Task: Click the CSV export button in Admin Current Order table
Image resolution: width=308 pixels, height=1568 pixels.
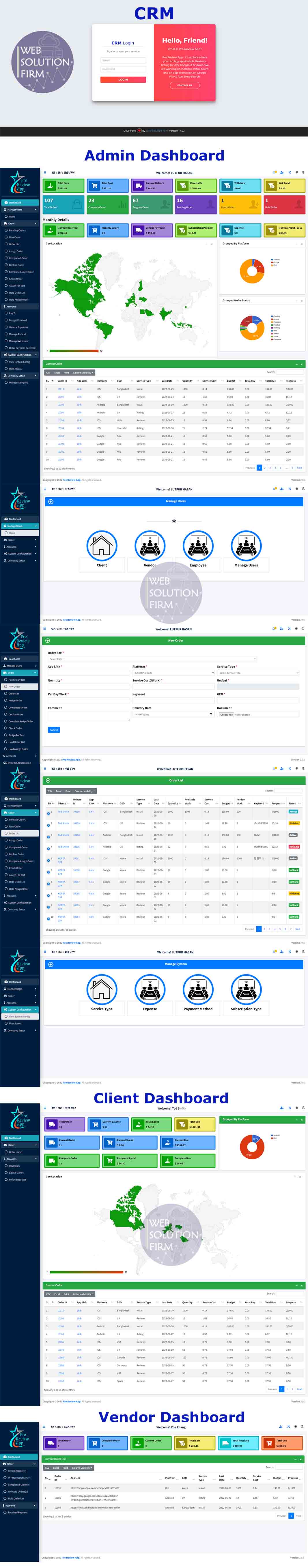Action: (48, 373)
